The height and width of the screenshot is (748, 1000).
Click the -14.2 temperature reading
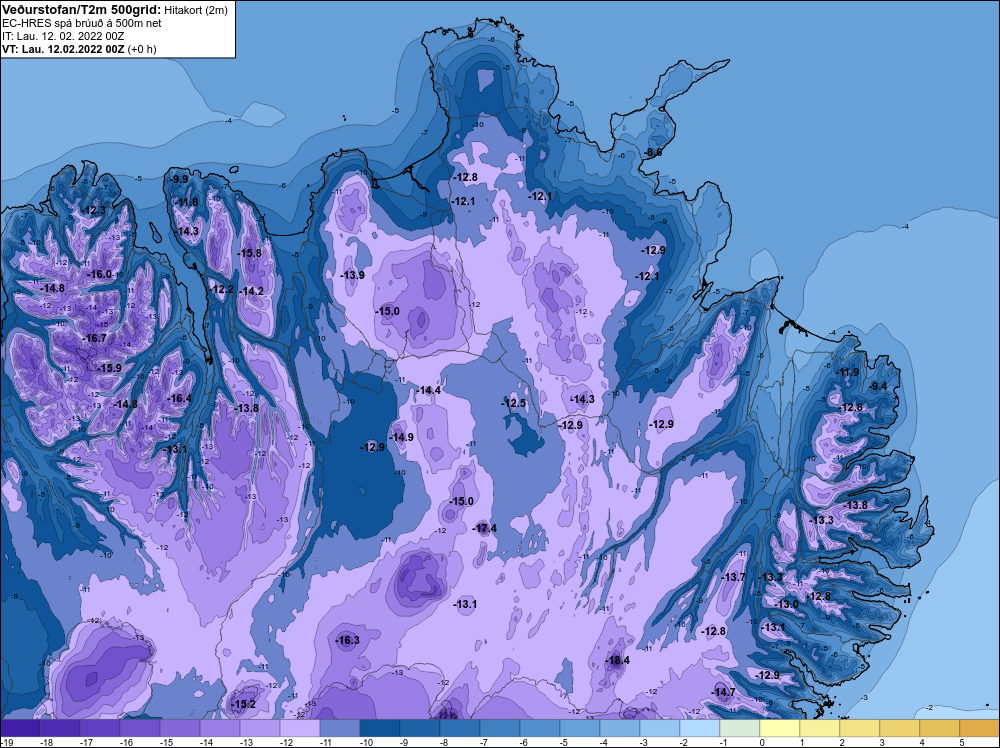coord(251,291)
